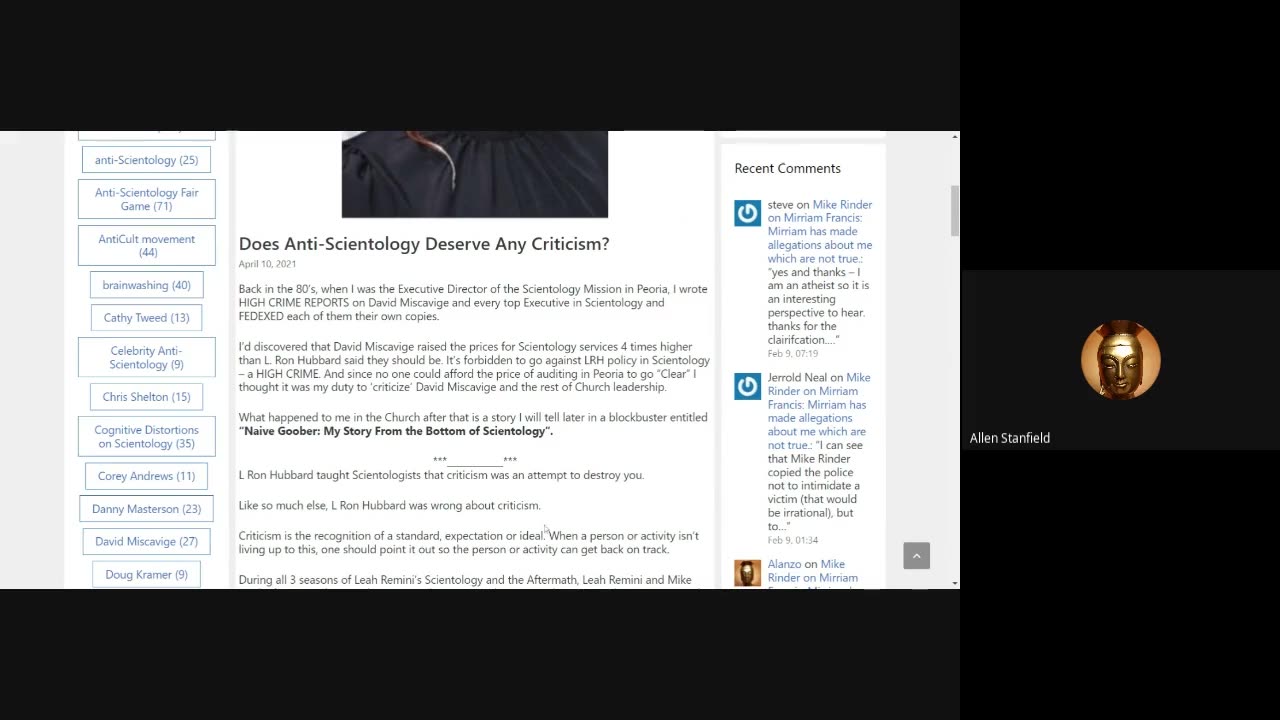The image size is (1280, 720).
Task: Open the Alanzo commenter name link
Action: click(785, 564)
